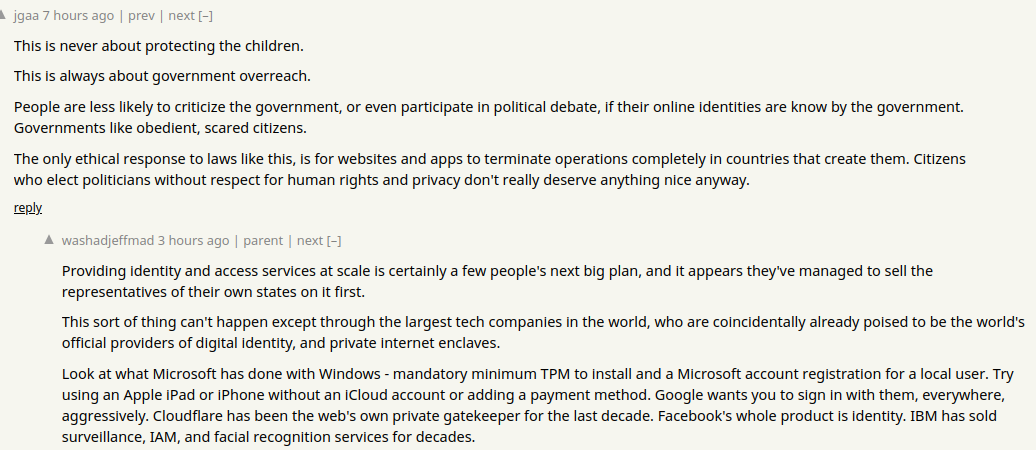
Task: Click the 'Providing identity and access services' paragraph
Action: click(x=497, y=281)
